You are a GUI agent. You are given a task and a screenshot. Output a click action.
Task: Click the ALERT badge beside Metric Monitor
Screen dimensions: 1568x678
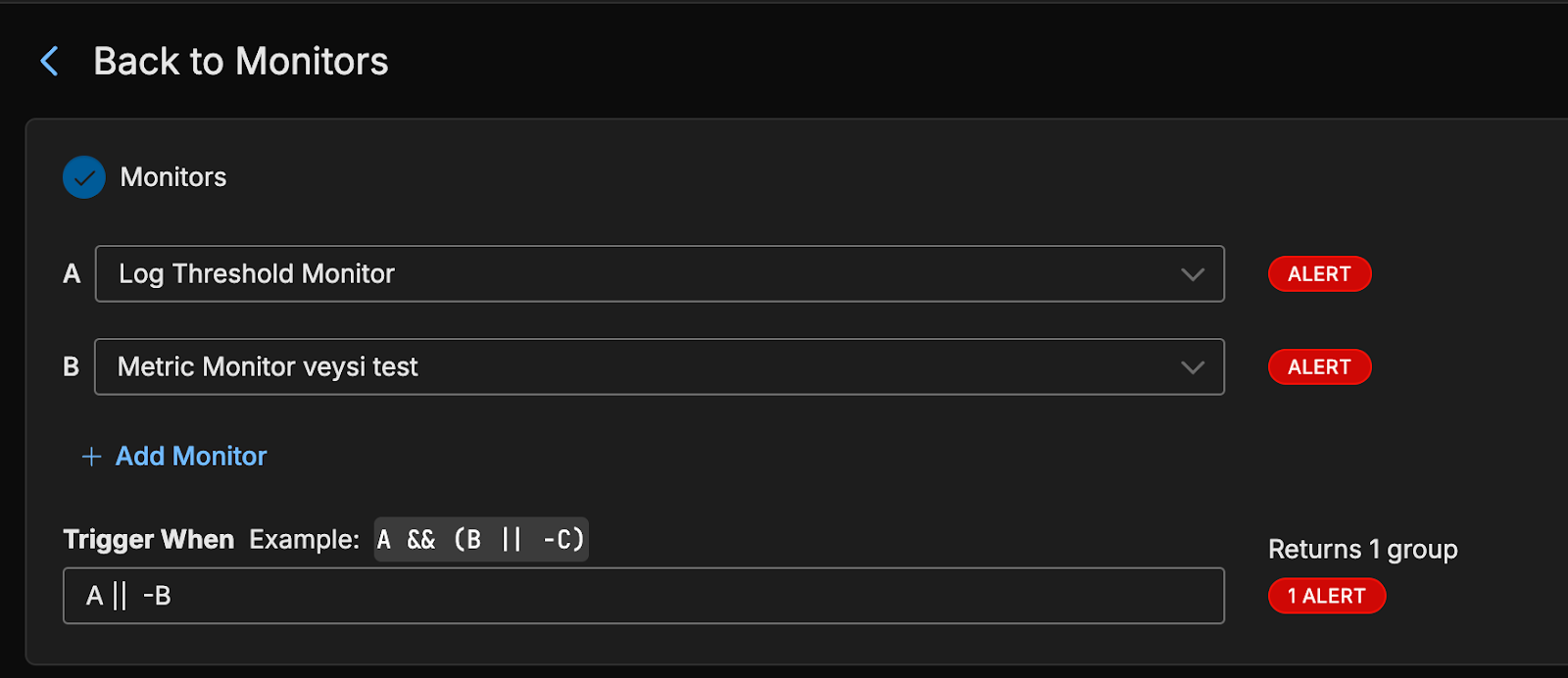(x=1319, y=367)
